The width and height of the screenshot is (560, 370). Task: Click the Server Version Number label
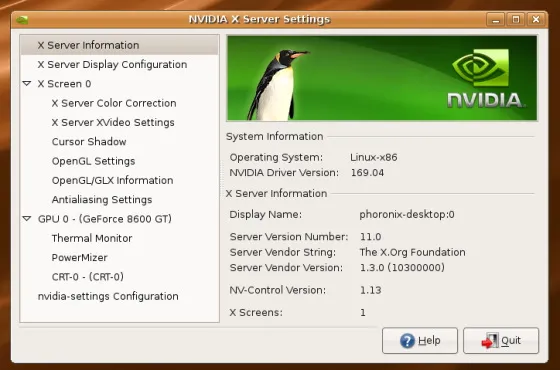(289, 236)
